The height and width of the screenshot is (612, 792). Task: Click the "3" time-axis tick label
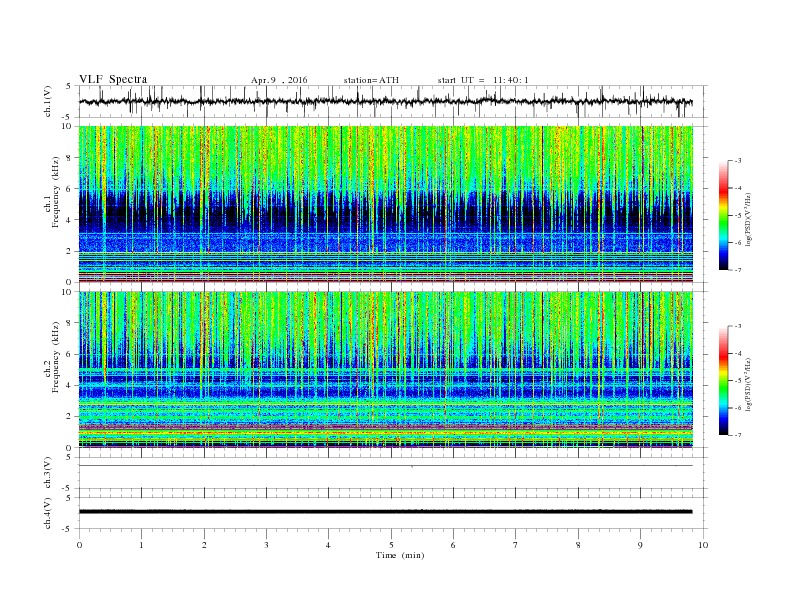tap(266, 545)
